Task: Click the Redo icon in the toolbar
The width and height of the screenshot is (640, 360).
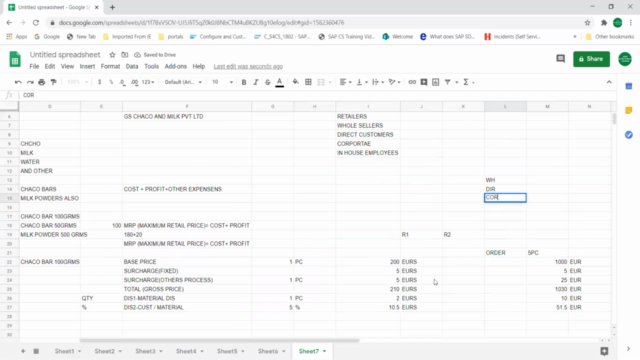Action: (x=30, y=82)
